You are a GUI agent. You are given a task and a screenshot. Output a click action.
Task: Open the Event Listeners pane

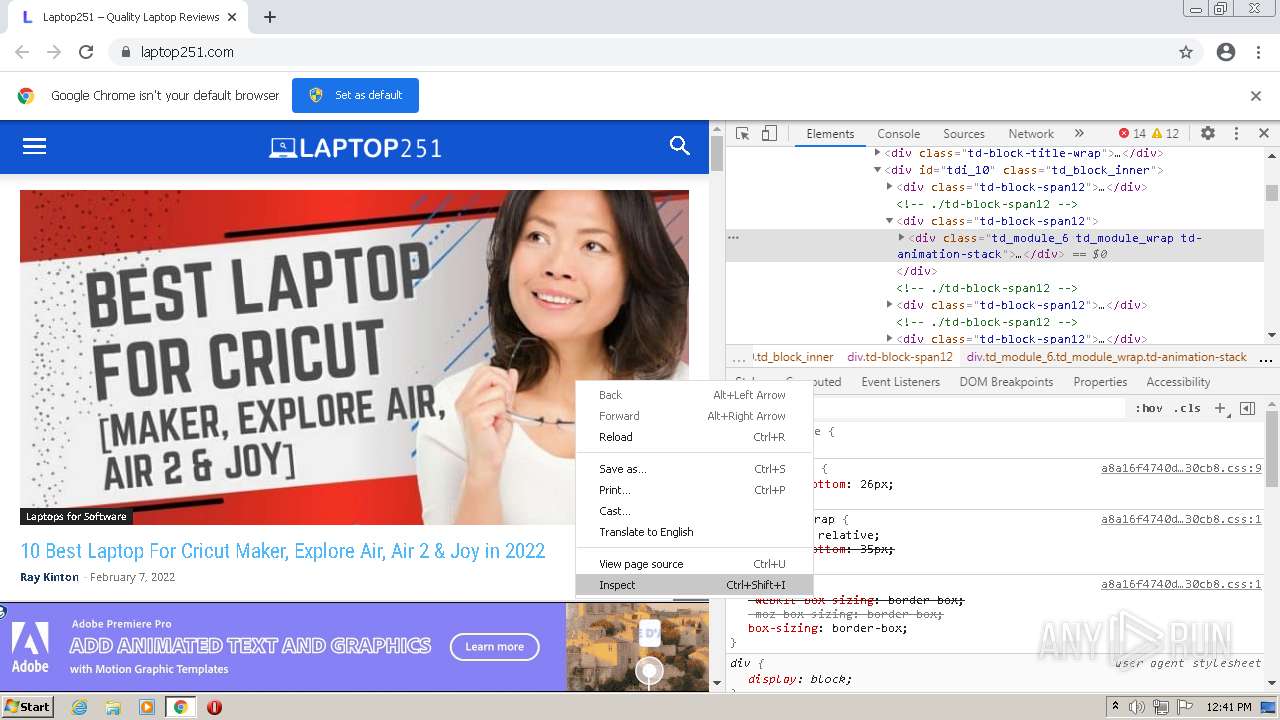click(901, 382)
